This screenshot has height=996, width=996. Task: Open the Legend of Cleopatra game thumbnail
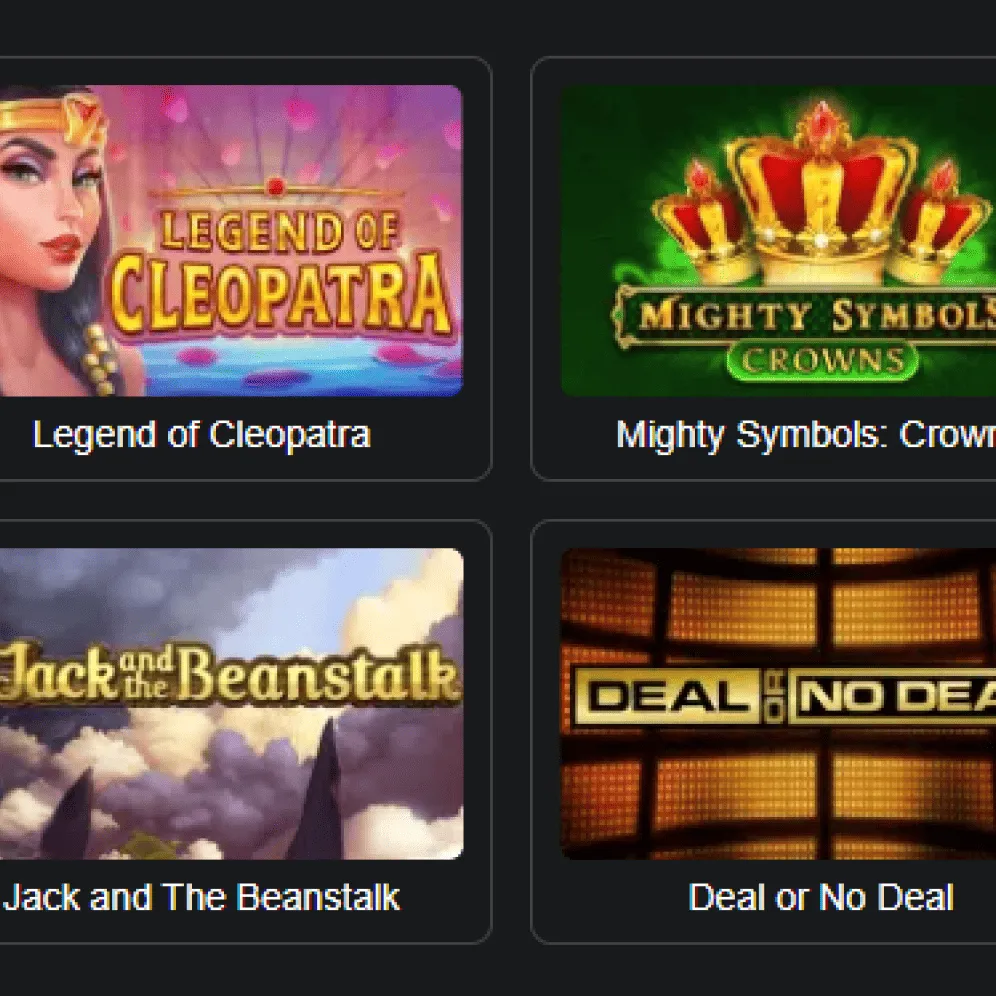231,241
